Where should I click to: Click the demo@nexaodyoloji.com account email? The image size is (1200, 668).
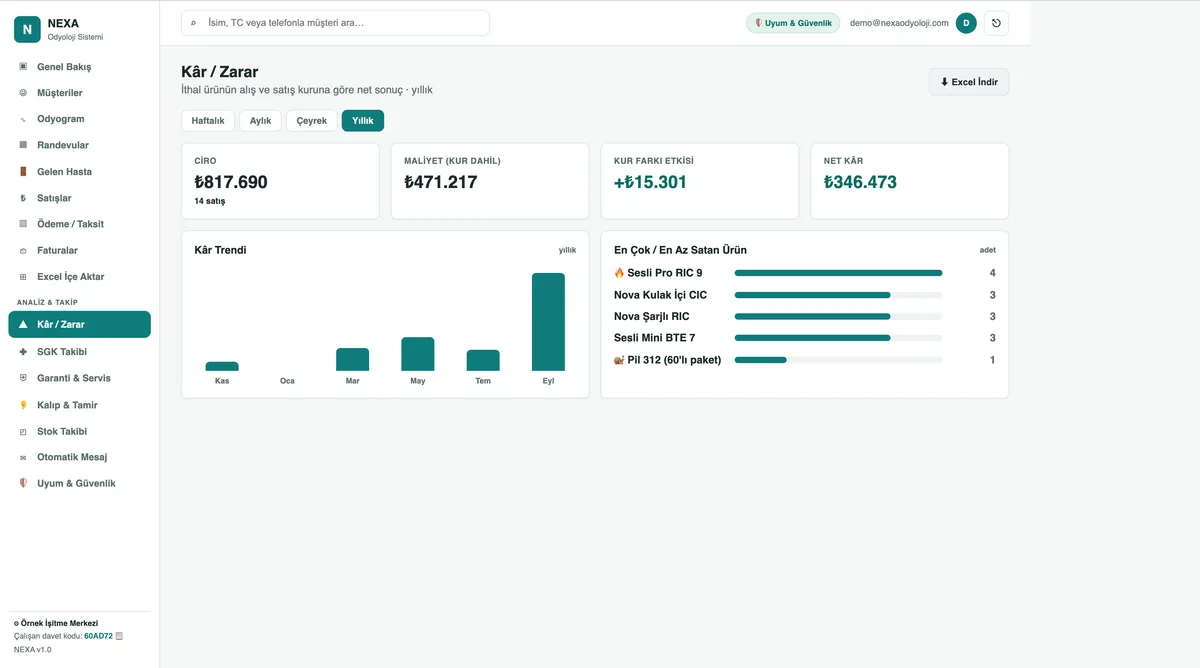pyautogui.click(x=899, y=23)
